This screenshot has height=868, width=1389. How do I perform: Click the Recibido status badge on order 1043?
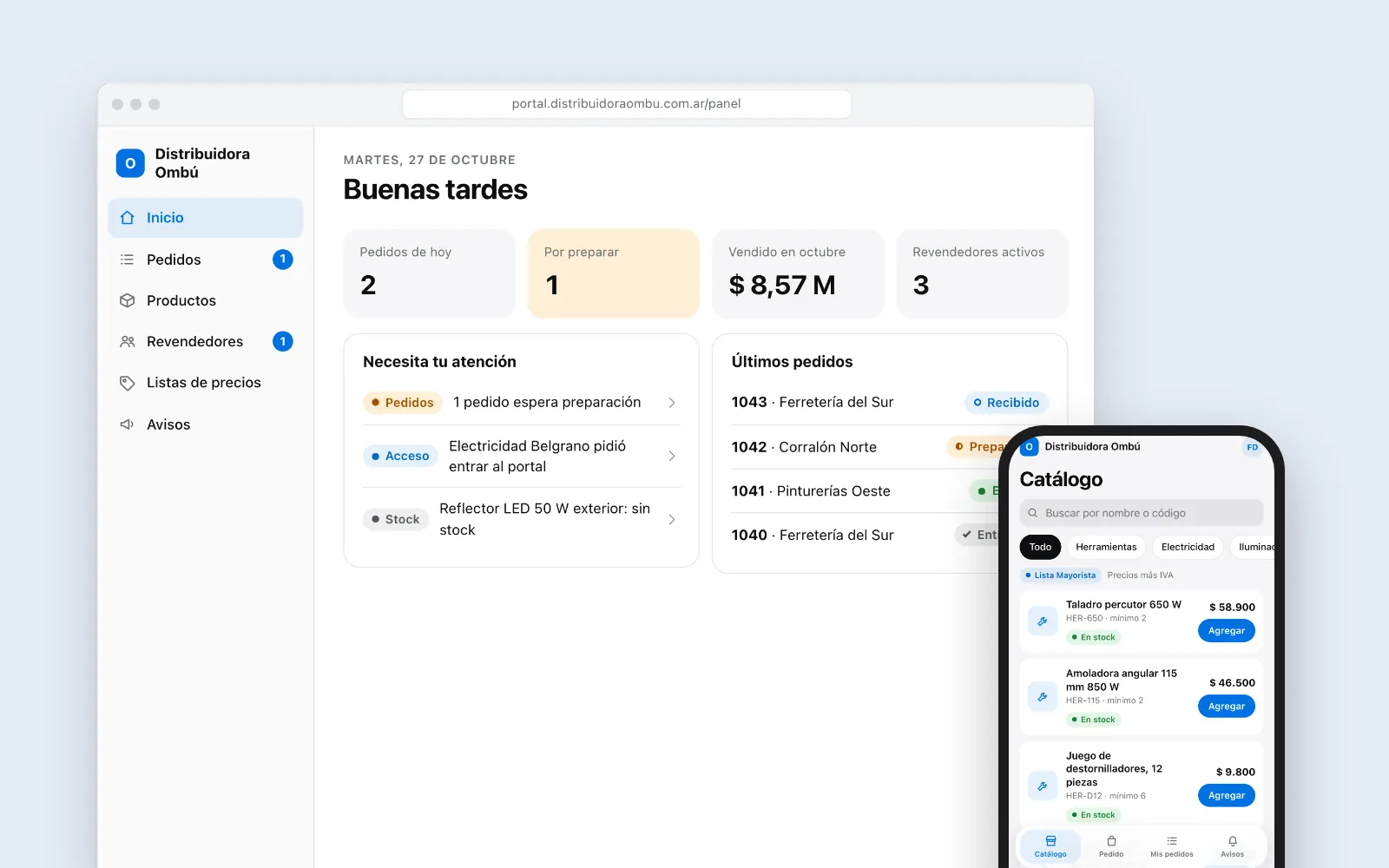tap(1007, 403)
